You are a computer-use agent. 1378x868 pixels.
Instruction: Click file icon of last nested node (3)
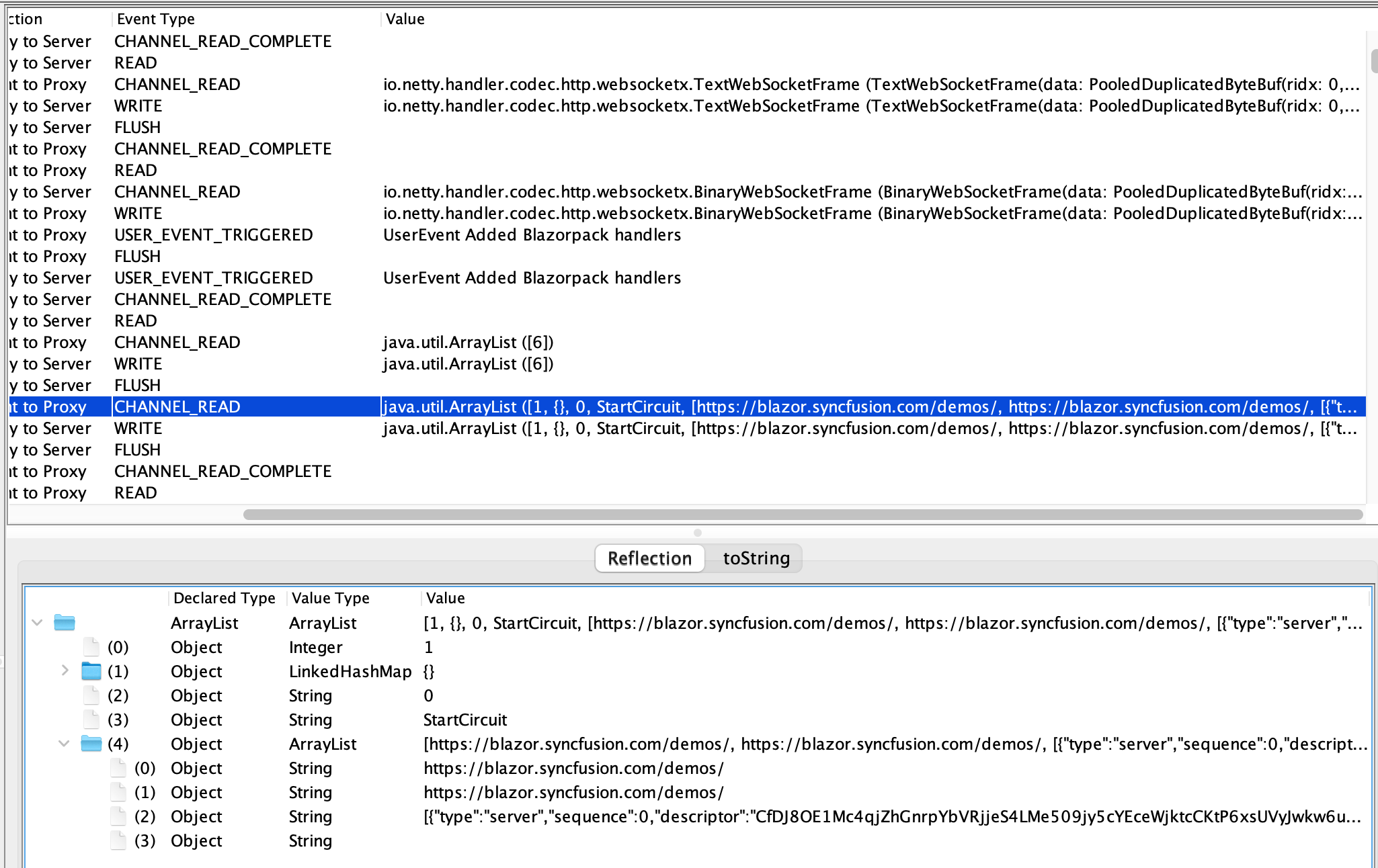click(x=118, y=840)
